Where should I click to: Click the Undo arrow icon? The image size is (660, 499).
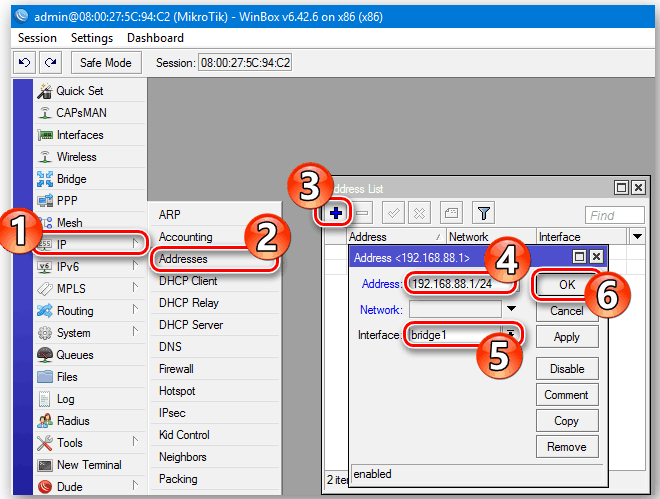point(24,63)
